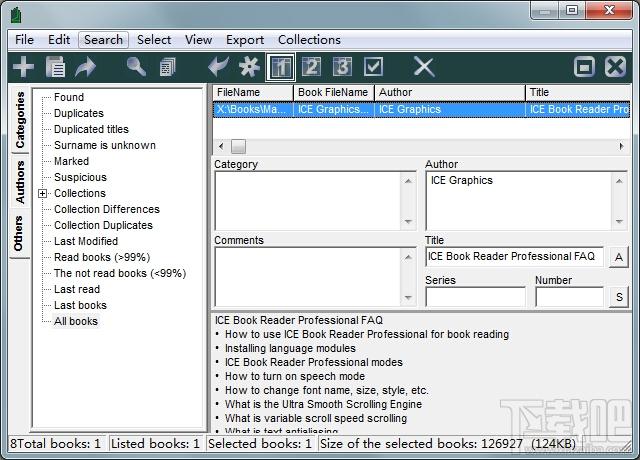This screenshot has height=460, width=640.
Task: Select Duplicates in the tree
Action: (79, 113)
